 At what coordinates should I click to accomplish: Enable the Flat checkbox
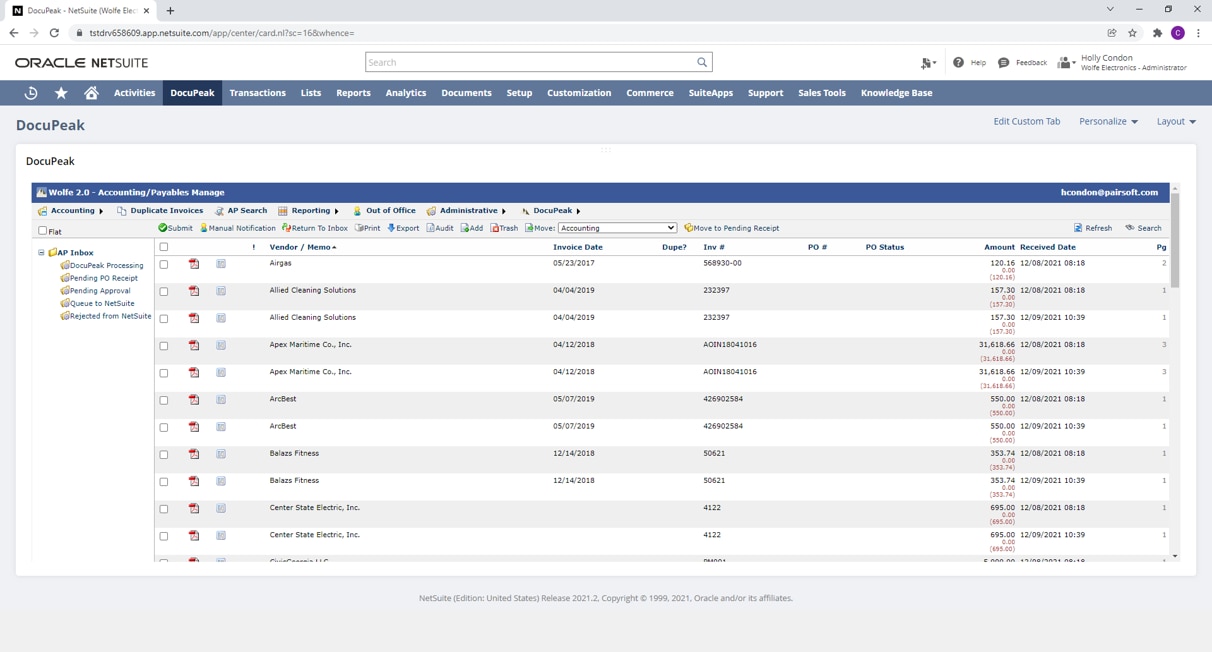pyautogui.click(x=42, y=231)
